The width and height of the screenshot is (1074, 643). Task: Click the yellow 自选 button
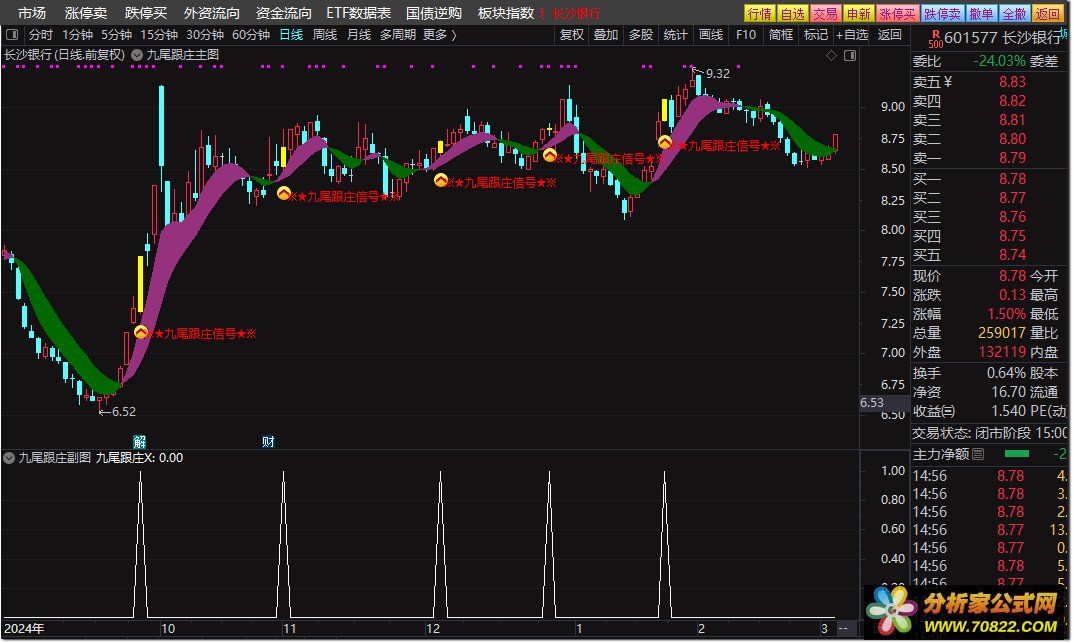click(792, 14)
